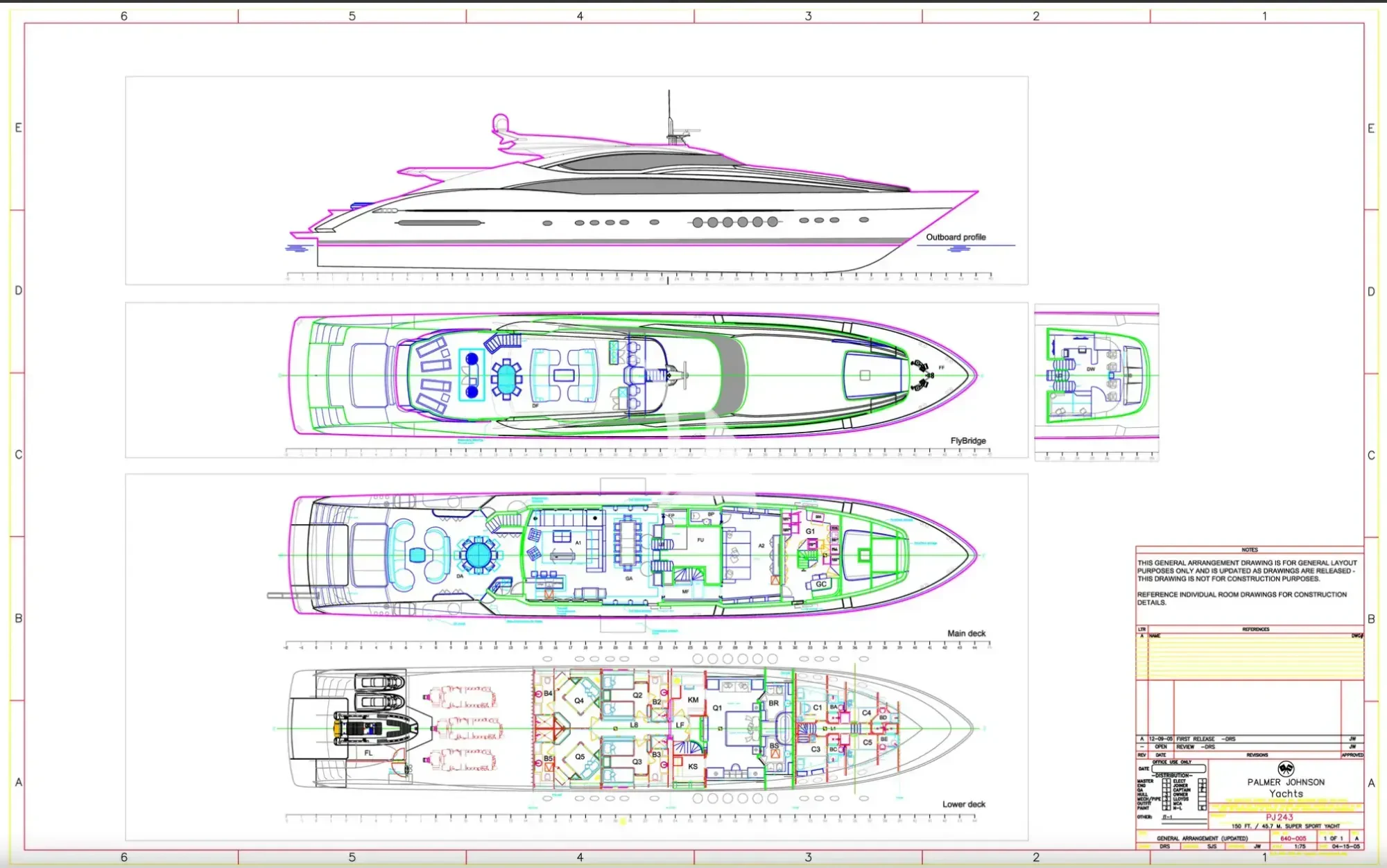1387x868 pixels.
Task: Click the Q4 cabin on lower deck
Action: [x=579, y=700]
